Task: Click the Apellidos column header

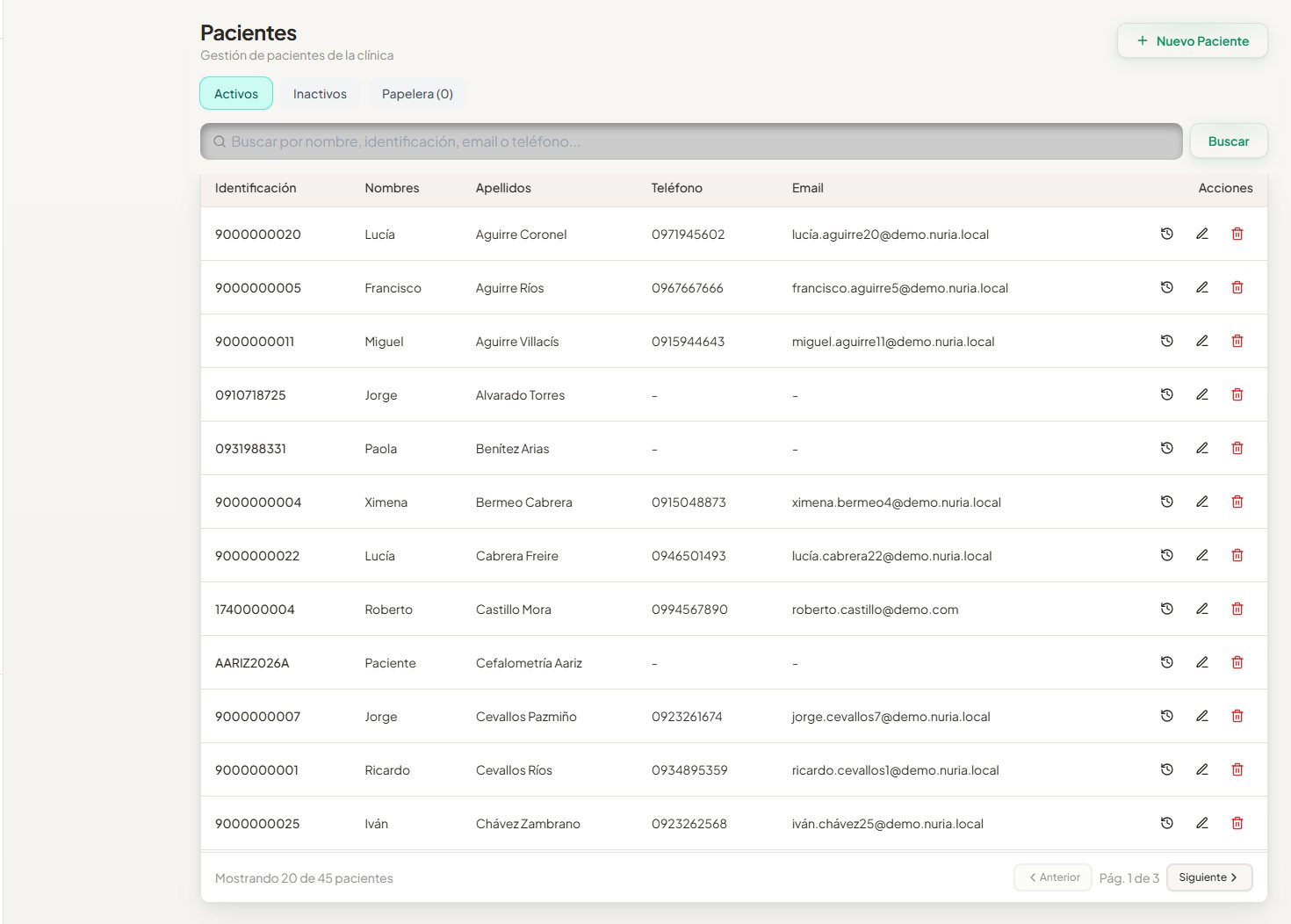Action: 503,188
